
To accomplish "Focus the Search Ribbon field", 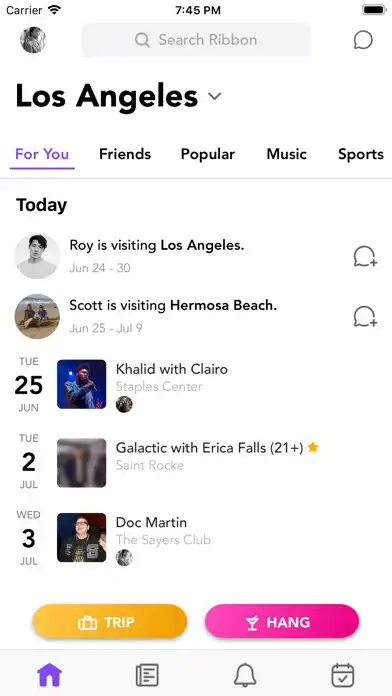I will 196,40.
